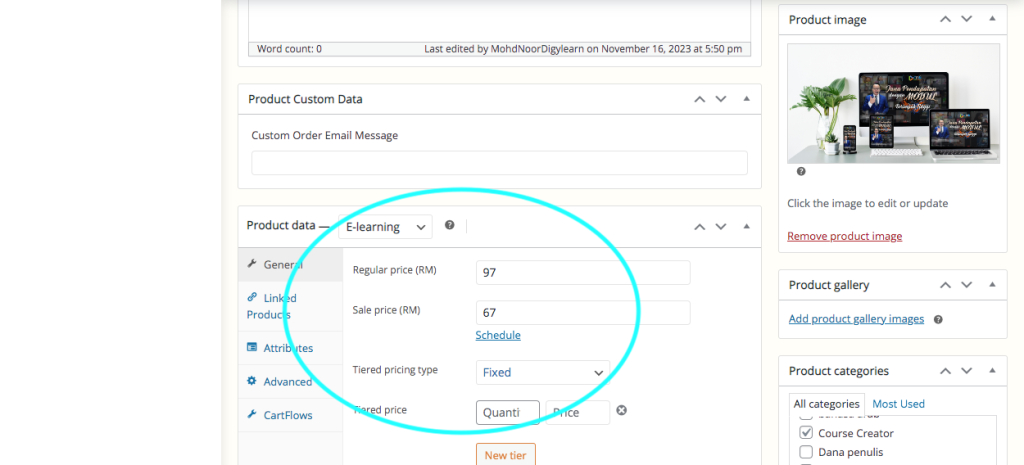Click the help icon beside E-learning dropdown
The height and width of the screenshot is (465, 1024).
450,226
